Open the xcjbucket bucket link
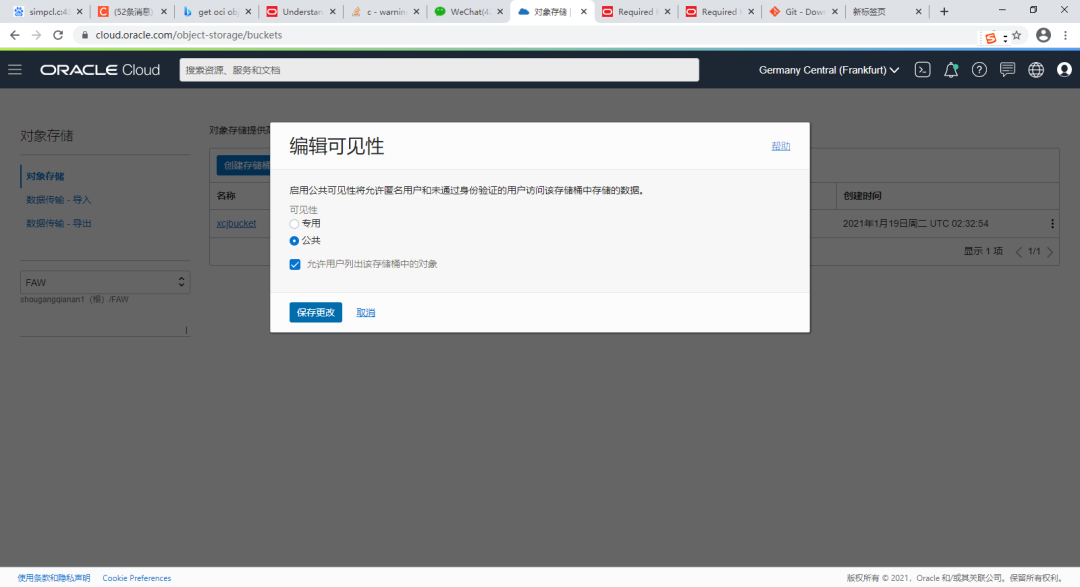This screenshot has height=587, width=1080. pyautogui.click(x=236, y=223)
